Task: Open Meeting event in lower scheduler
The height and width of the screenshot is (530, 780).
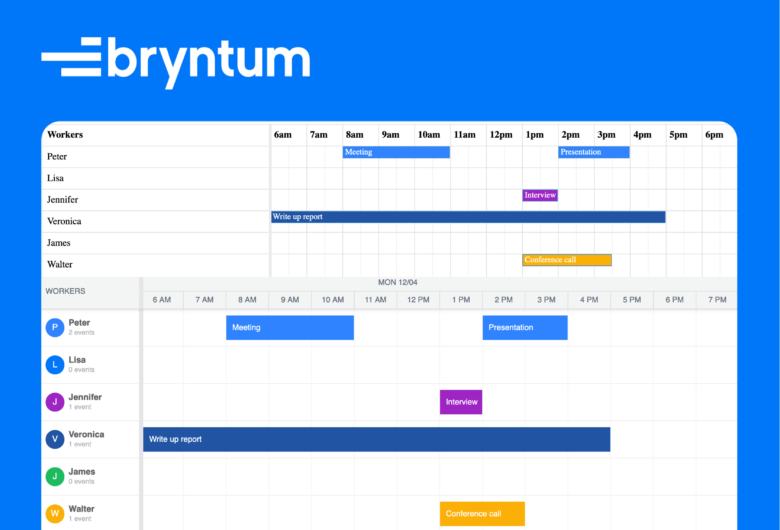Action: [290, 327]
